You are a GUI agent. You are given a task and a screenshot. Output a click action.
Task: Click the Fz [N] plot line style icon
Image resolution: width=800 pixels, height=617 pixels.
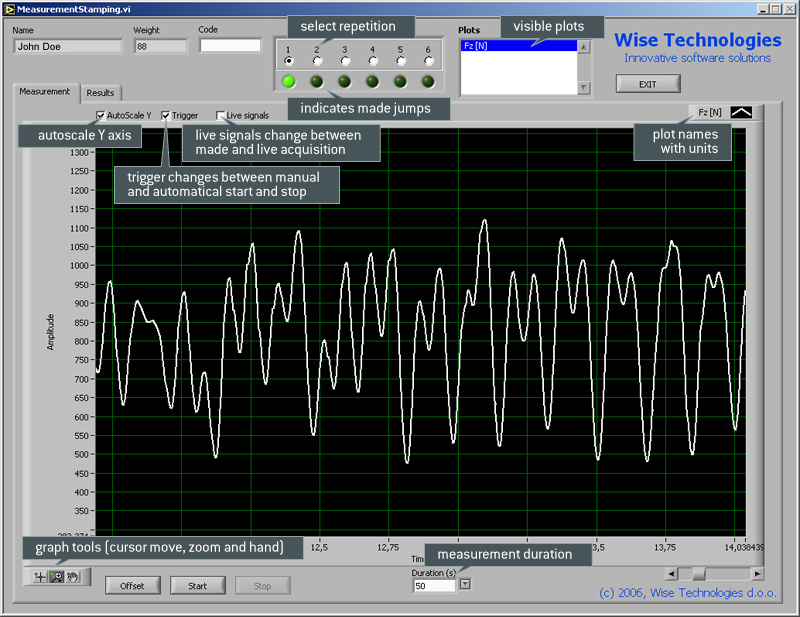[x=741, y=112]
